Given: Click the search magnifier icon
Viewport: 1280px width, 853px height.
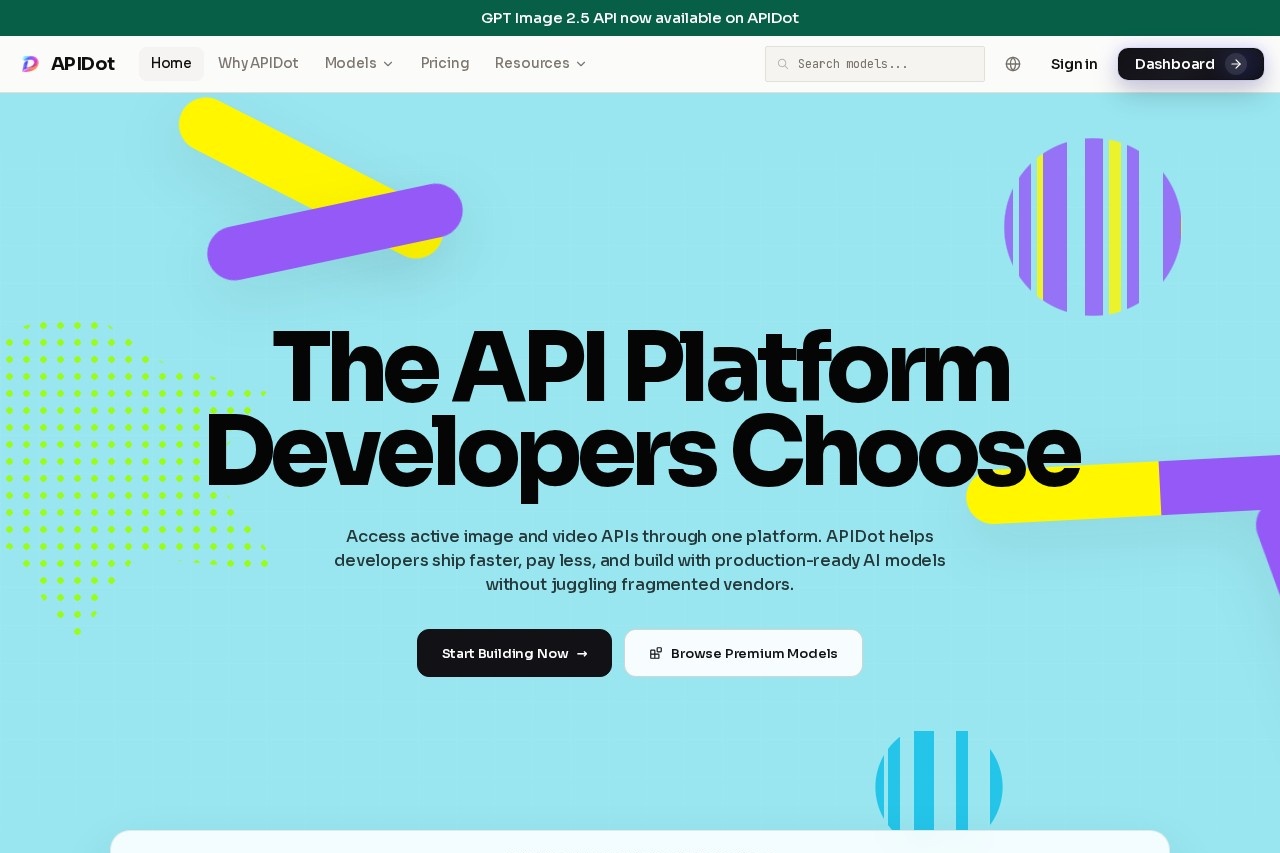Looking at the screenshot, I should tap(783, 64).
